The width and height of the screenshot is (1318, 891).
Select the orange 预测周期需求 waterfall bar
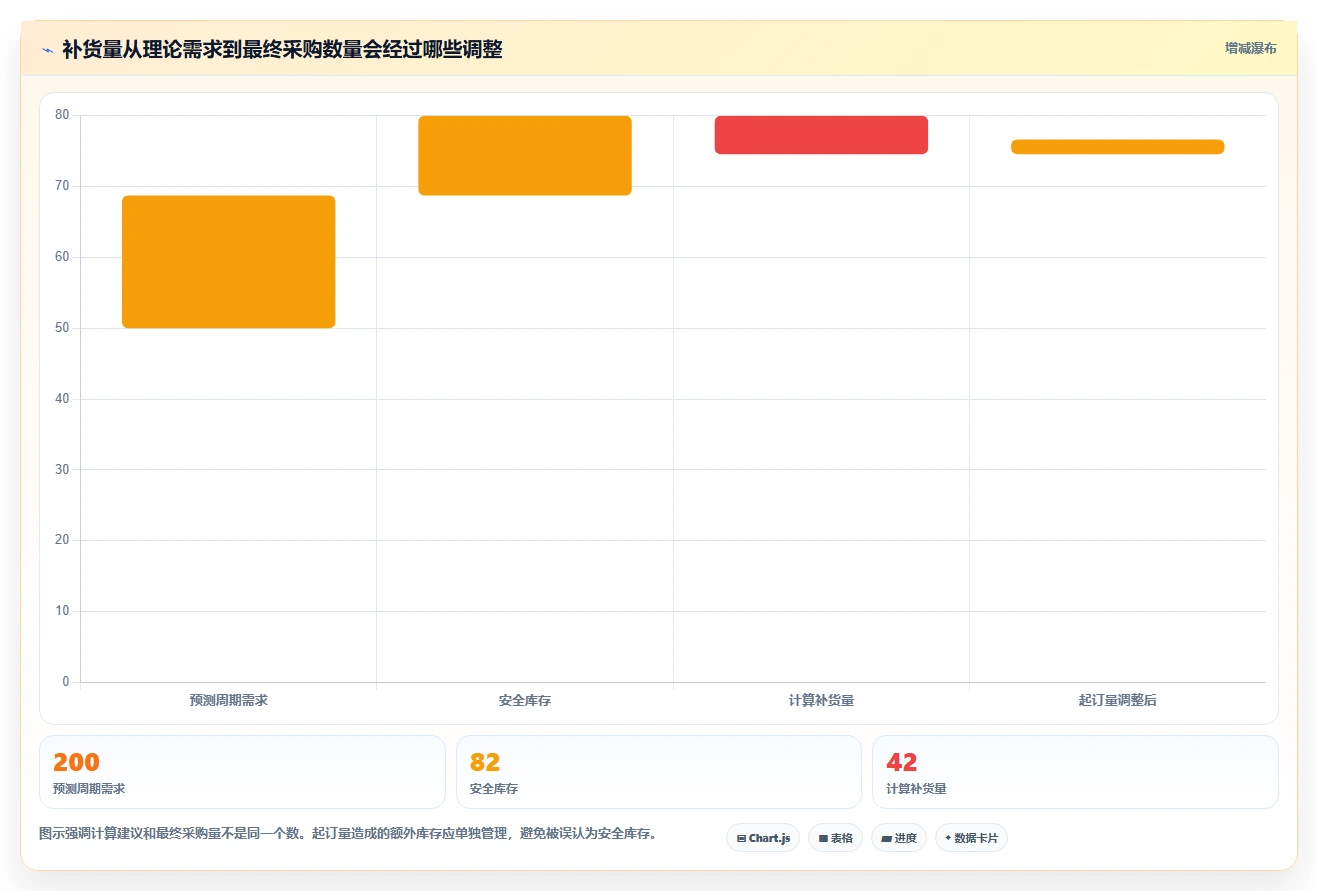[x=228, y=262]
